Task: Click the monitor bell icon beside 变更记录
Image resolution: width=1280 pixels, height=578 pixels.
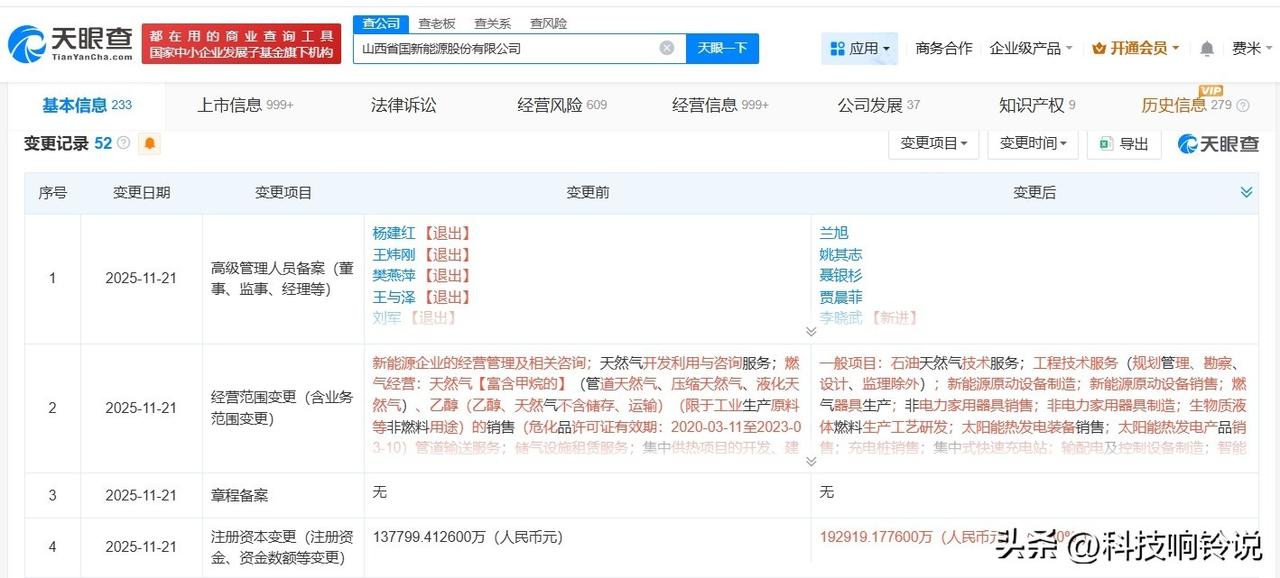Action: point(149,143)
